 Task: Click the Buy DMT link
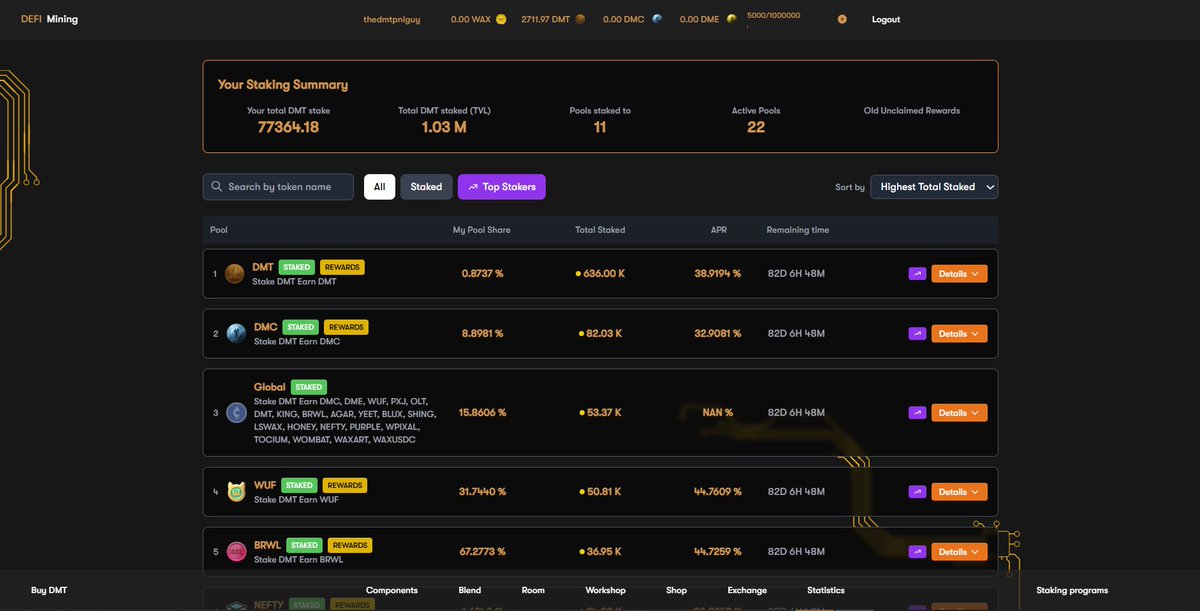pos(48,590)
